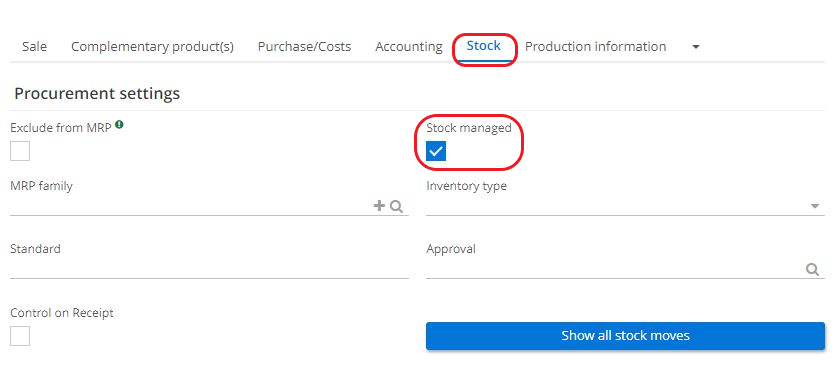
Task: Click the Inventory type label
Action: click(467, 186)
